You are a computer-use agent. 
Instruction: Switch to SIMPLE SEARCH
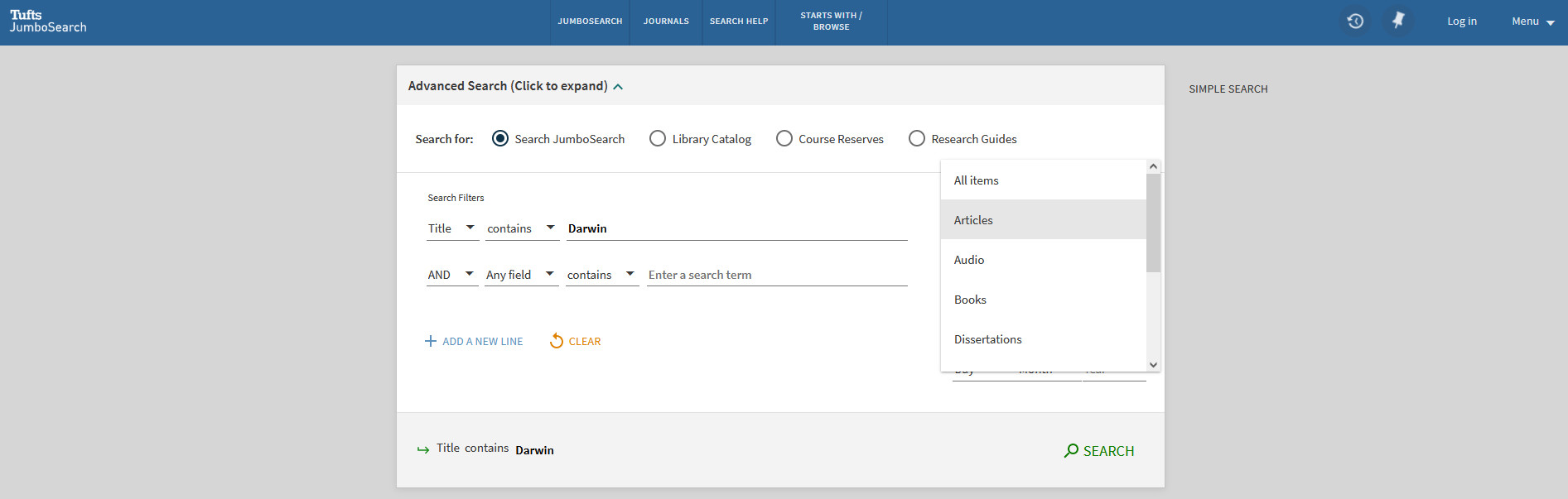click(1228, 89)
